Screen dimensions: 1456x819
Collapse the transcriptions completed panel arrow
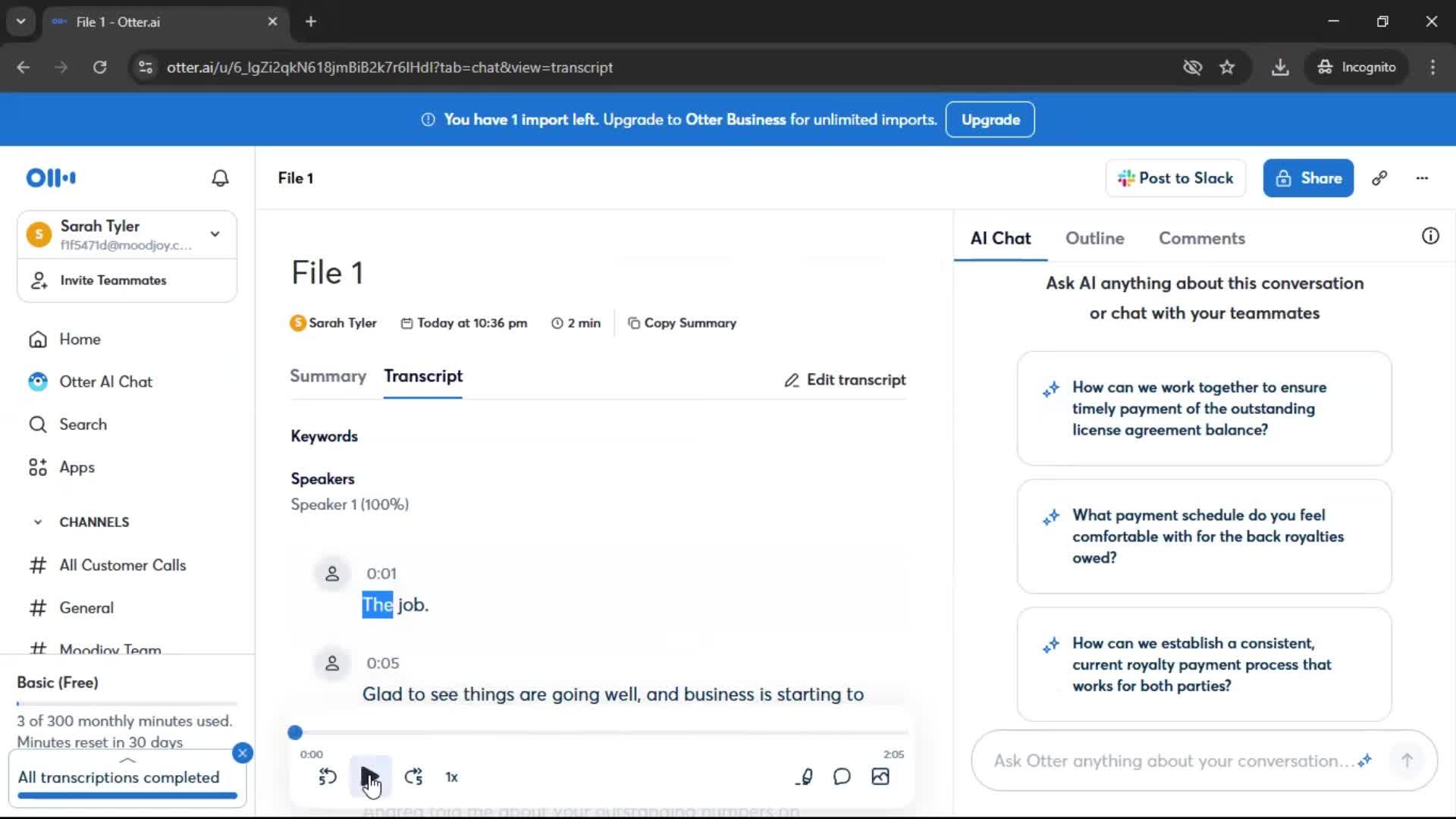point(127,761)
